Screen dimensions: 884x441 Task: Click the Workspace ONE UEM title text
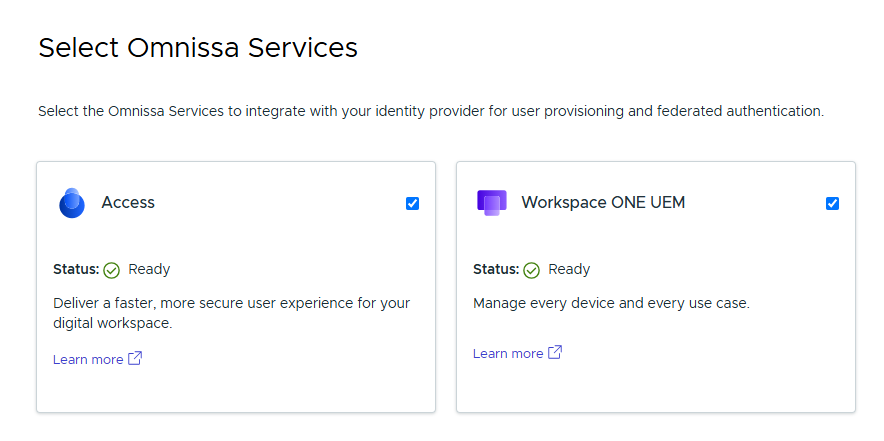[603, 202]
